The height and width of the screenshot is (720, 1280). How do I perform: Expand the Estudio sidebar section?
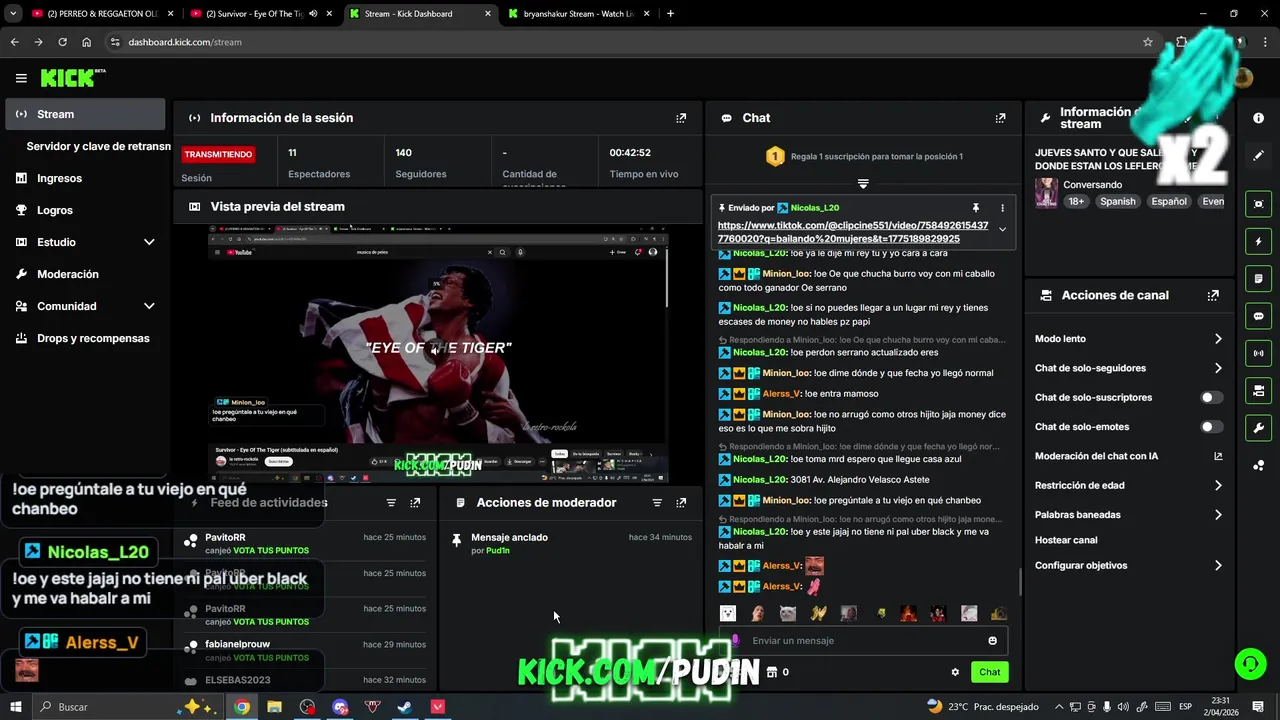click(x=85, y=242)
